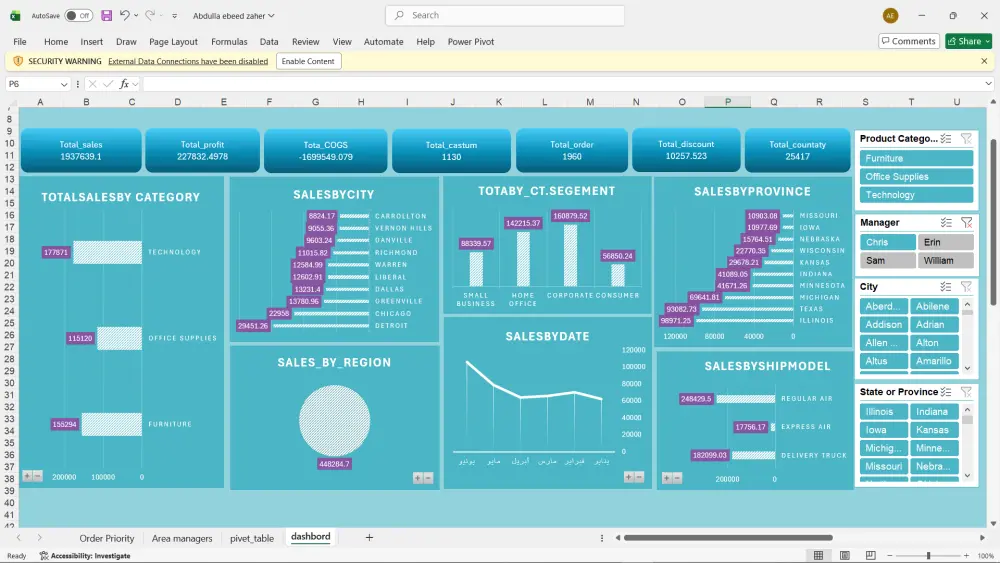Click the Undo arrow icon

[125, 15]
